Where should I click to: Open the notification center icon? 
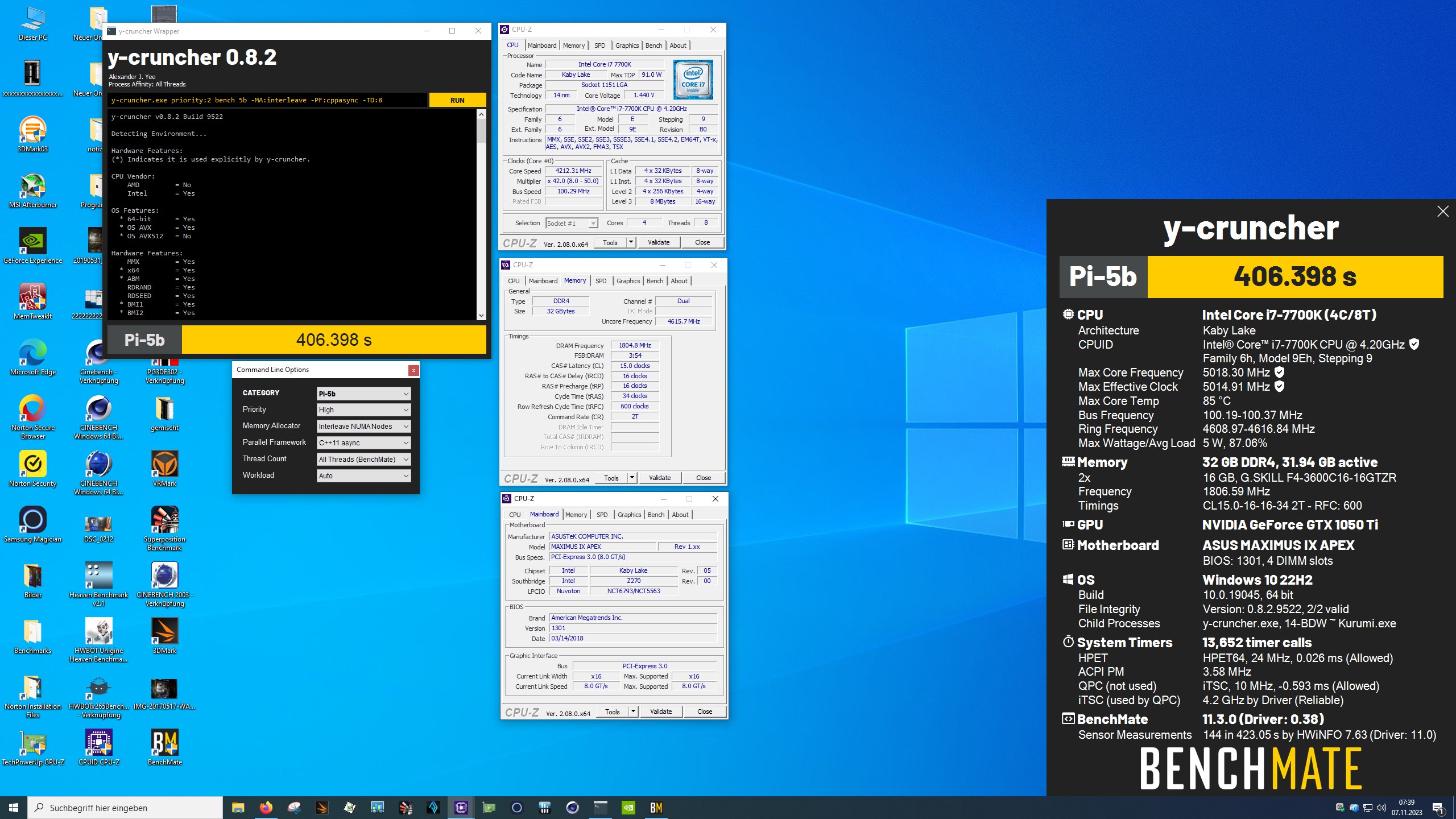point(1438,807)
